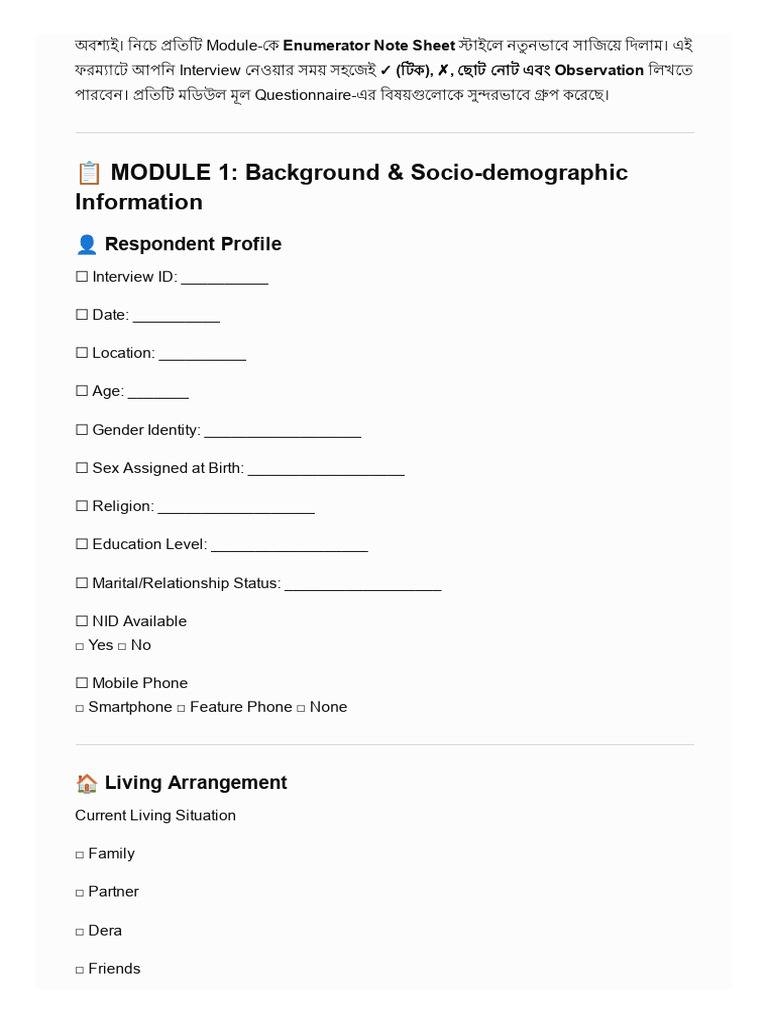The image size is (768, 1024).
Task: Tick the Smartphone option box
Action: (80, 709)
